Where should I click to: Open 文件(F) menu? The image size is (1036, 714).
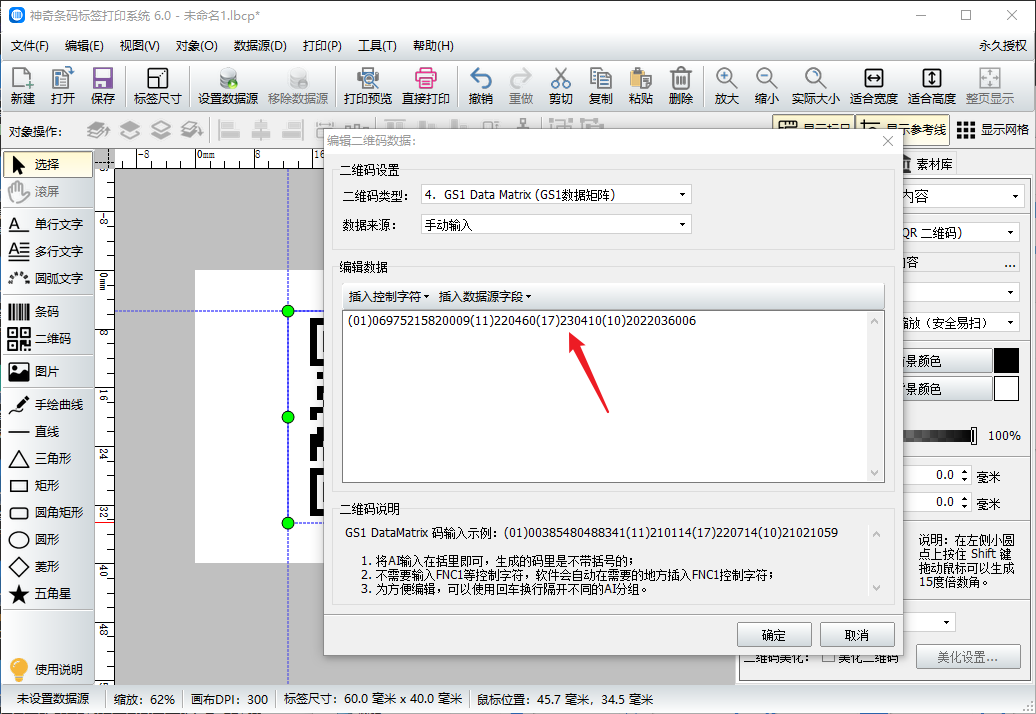coord(29,46)
